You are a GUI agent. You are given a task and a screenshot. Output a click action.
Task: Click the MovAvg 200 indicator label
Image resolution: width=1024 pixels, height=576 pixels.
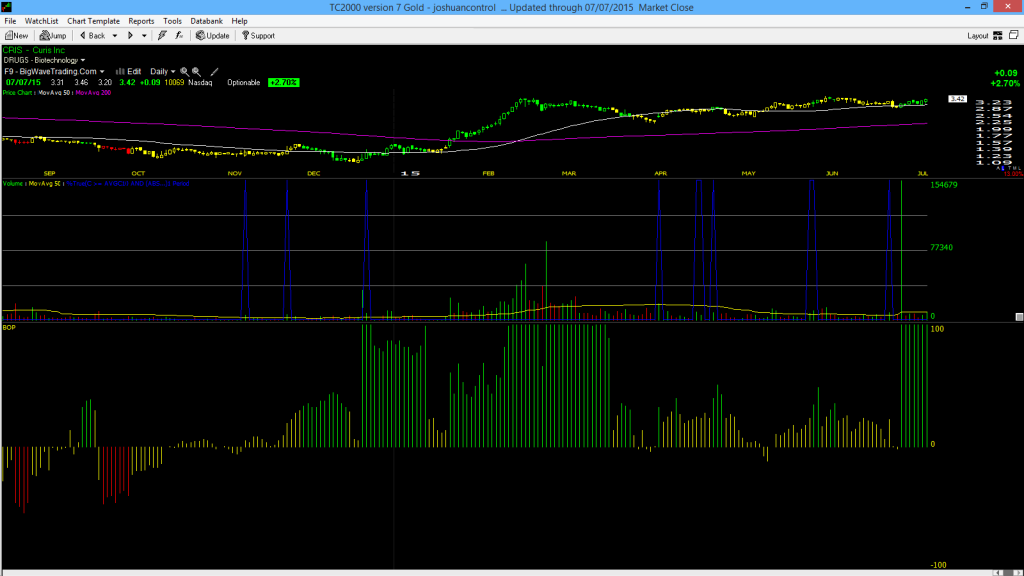coord(93,93)
